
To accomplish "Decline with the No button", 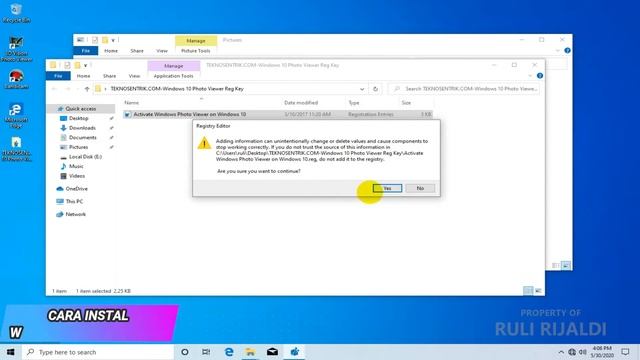I will pos(420,188).
